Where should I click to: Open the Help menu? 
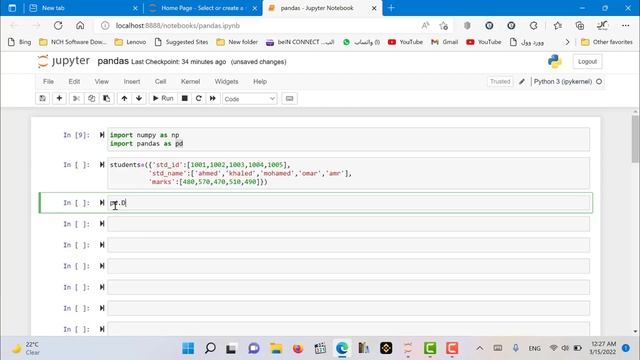[x=260, y=81]
